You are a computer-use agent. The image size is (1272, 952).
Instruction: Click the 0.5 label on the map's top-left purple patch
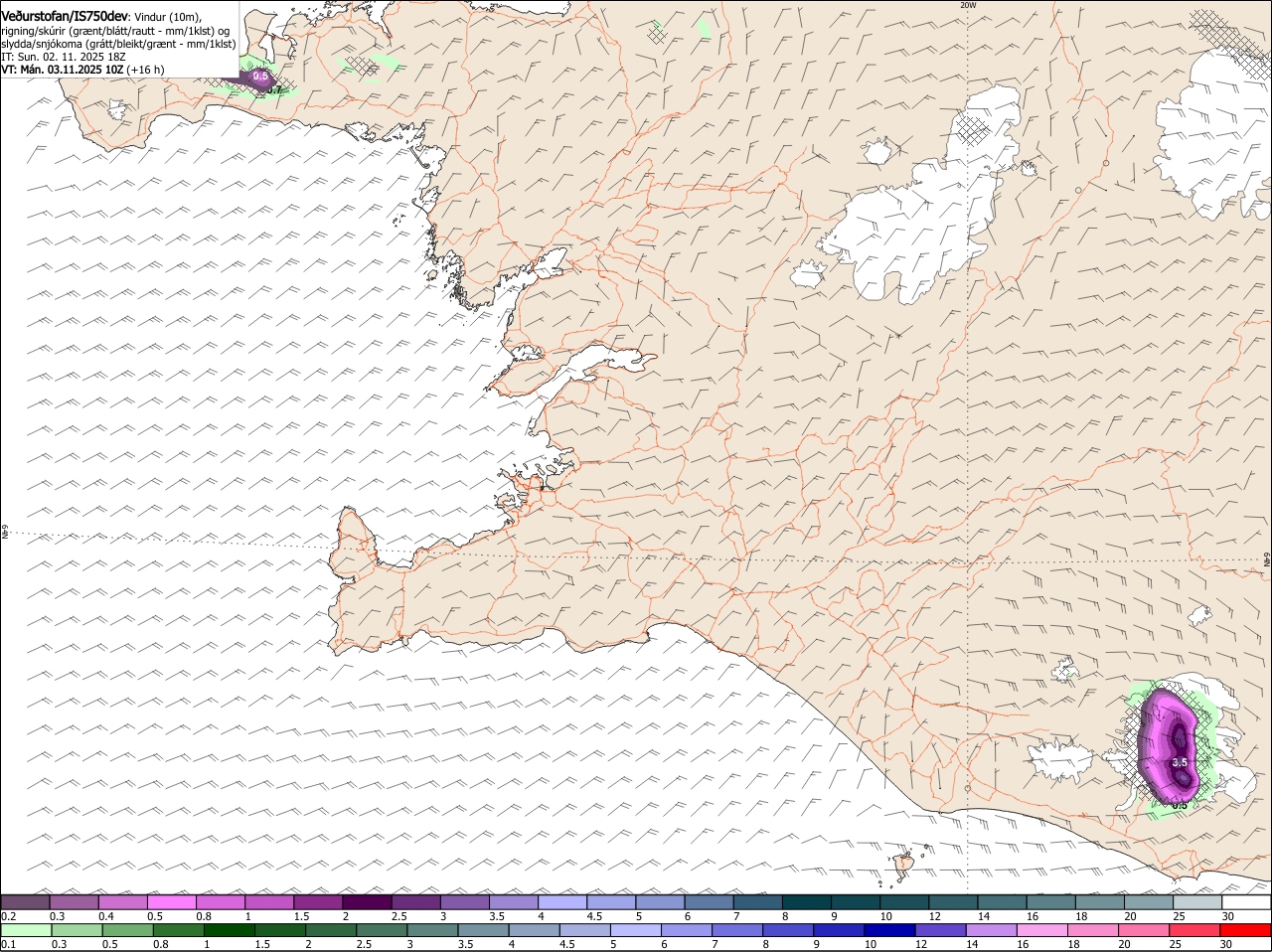click(260, 76)
